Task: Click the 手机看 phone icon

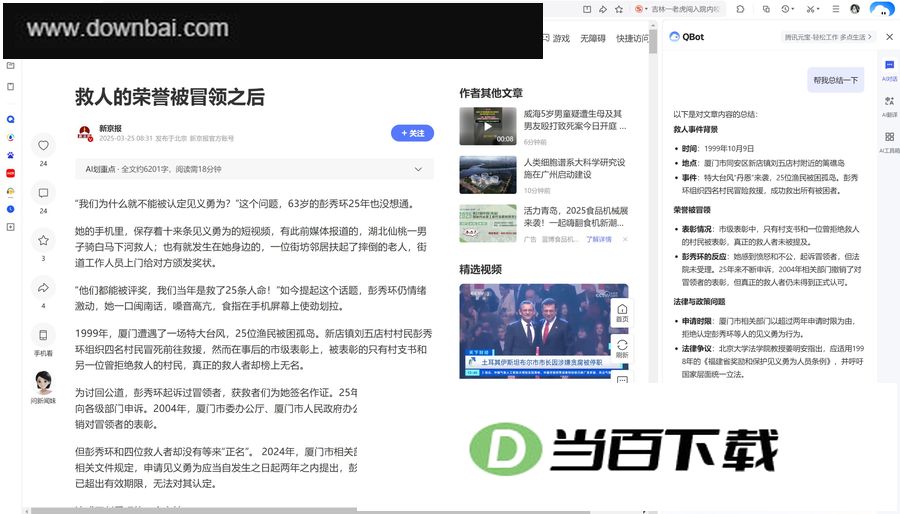Action: point(43,335)
